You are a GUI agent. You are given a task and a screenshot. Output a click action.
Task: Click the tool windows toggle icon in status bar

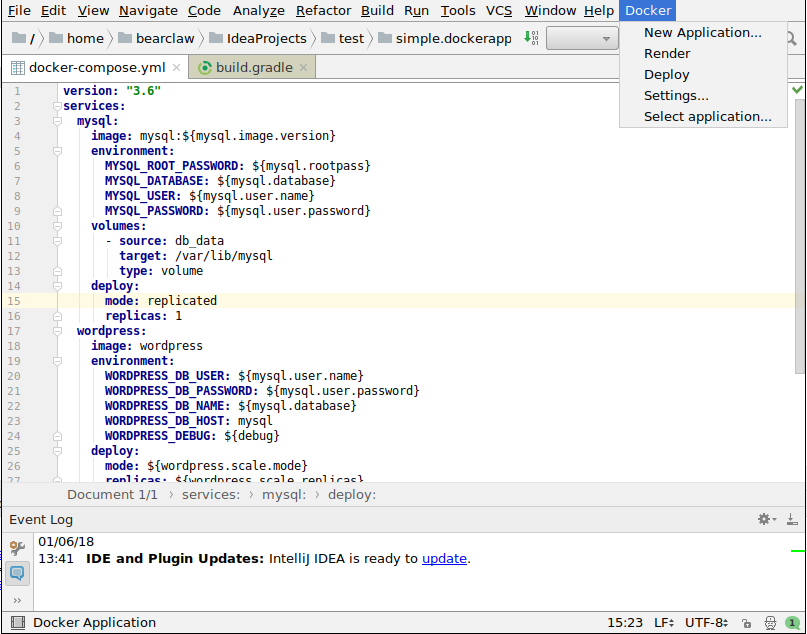click(x=17, y=623)
